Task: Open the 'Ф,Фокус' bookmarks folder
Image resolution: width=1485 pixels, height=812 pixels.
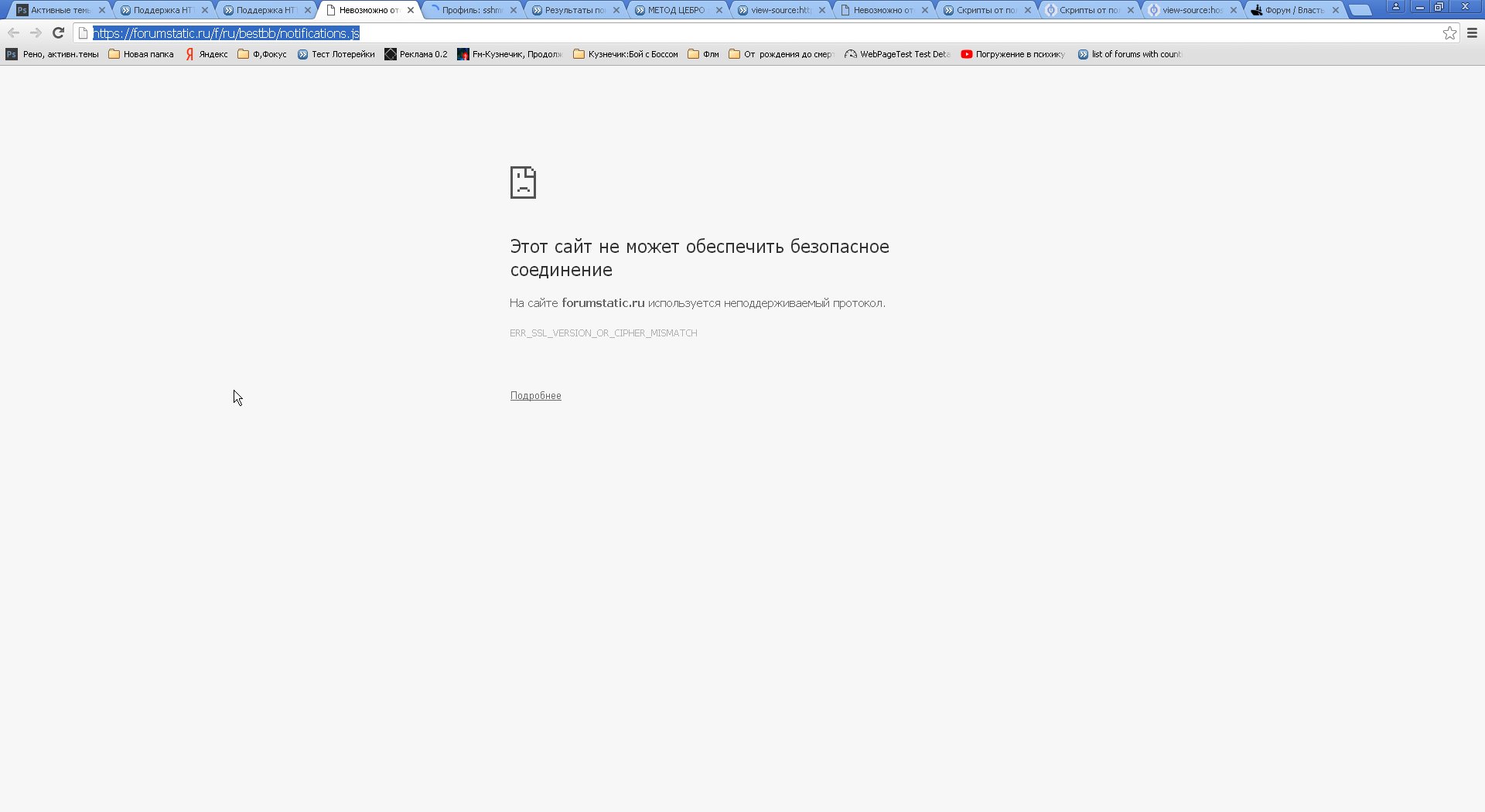Action: click(x=262, y=54)
